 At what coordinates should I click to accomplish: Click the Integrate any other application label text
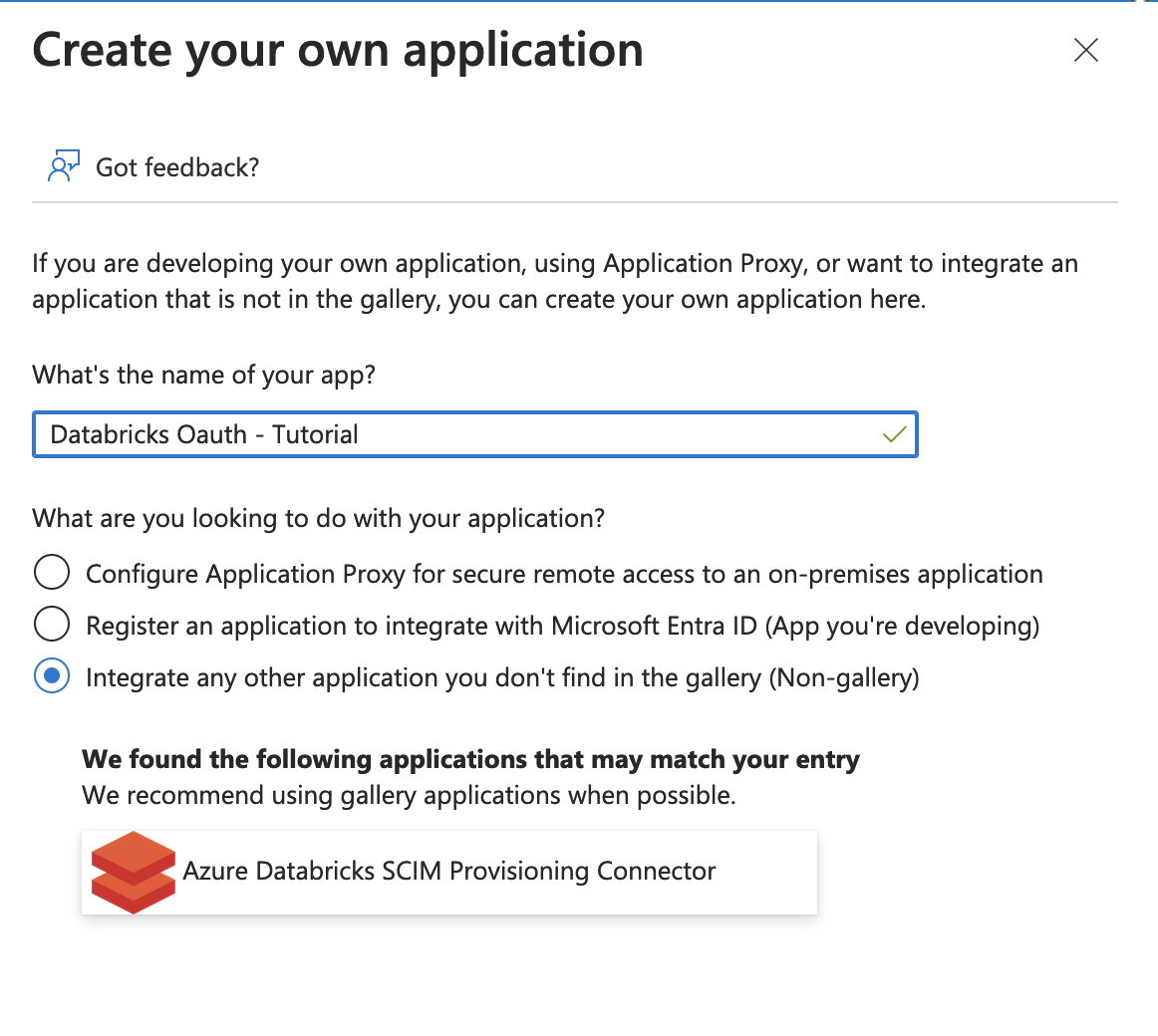click(502, 677)
